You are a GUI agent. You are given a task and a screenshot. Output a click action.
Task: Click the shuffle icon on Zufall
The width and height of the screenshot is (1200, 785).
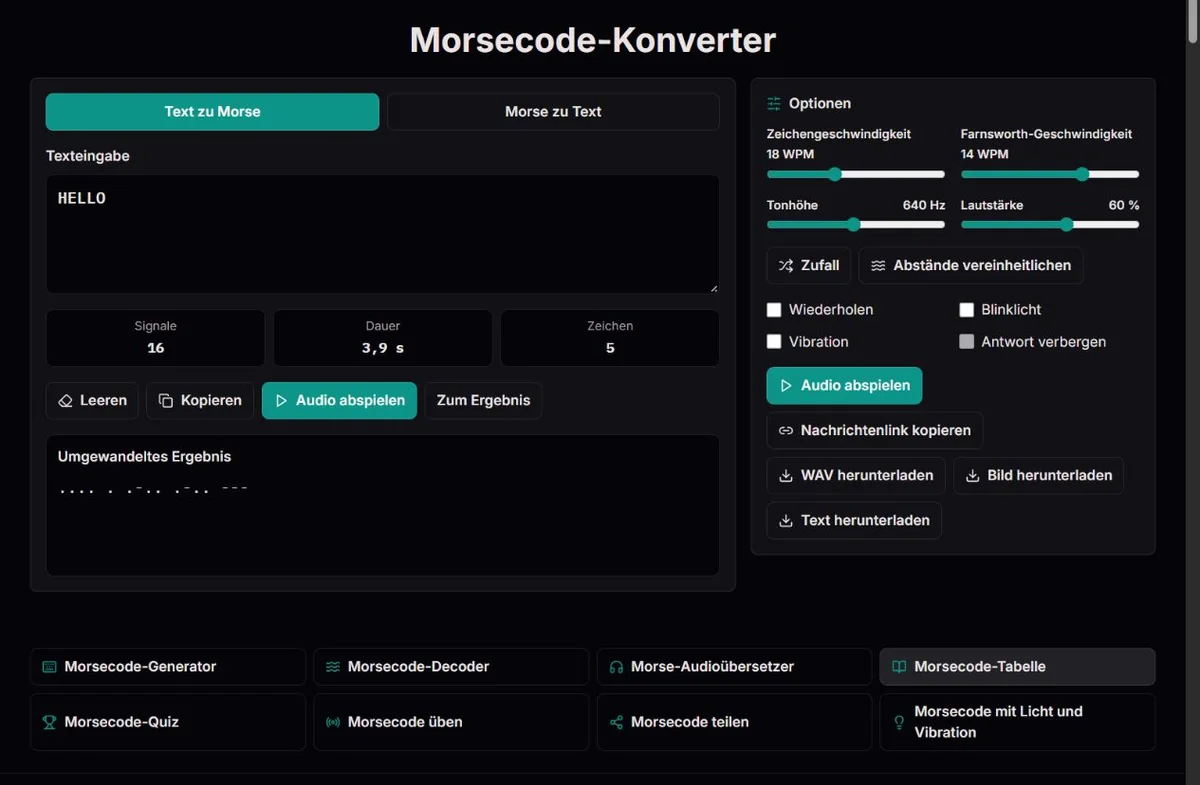786,266
